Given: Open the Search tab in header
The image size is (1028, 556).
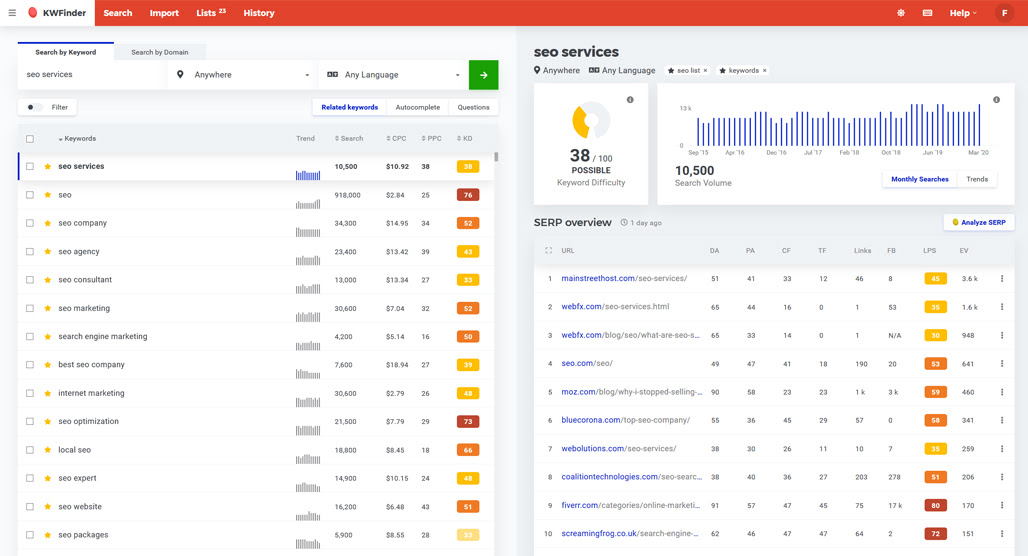Looking at the screenshot, I should coord(117,12).
